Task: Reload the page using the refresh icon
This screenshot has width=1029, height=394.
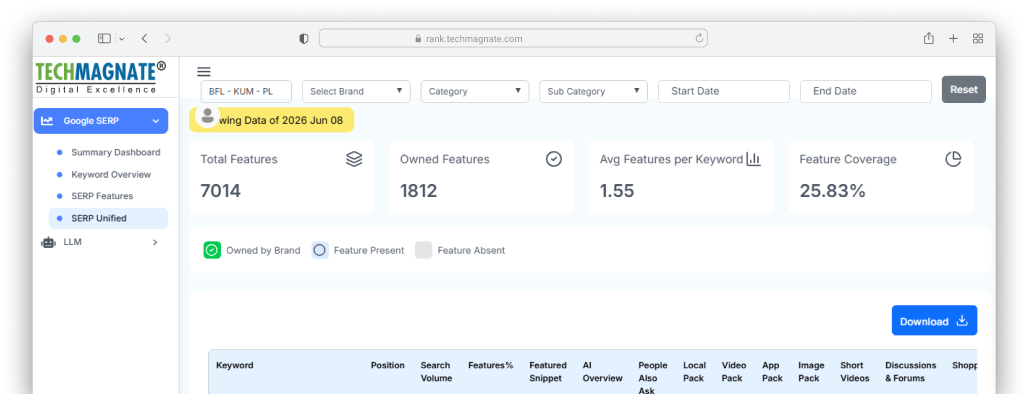Action: tap(700, 39)
